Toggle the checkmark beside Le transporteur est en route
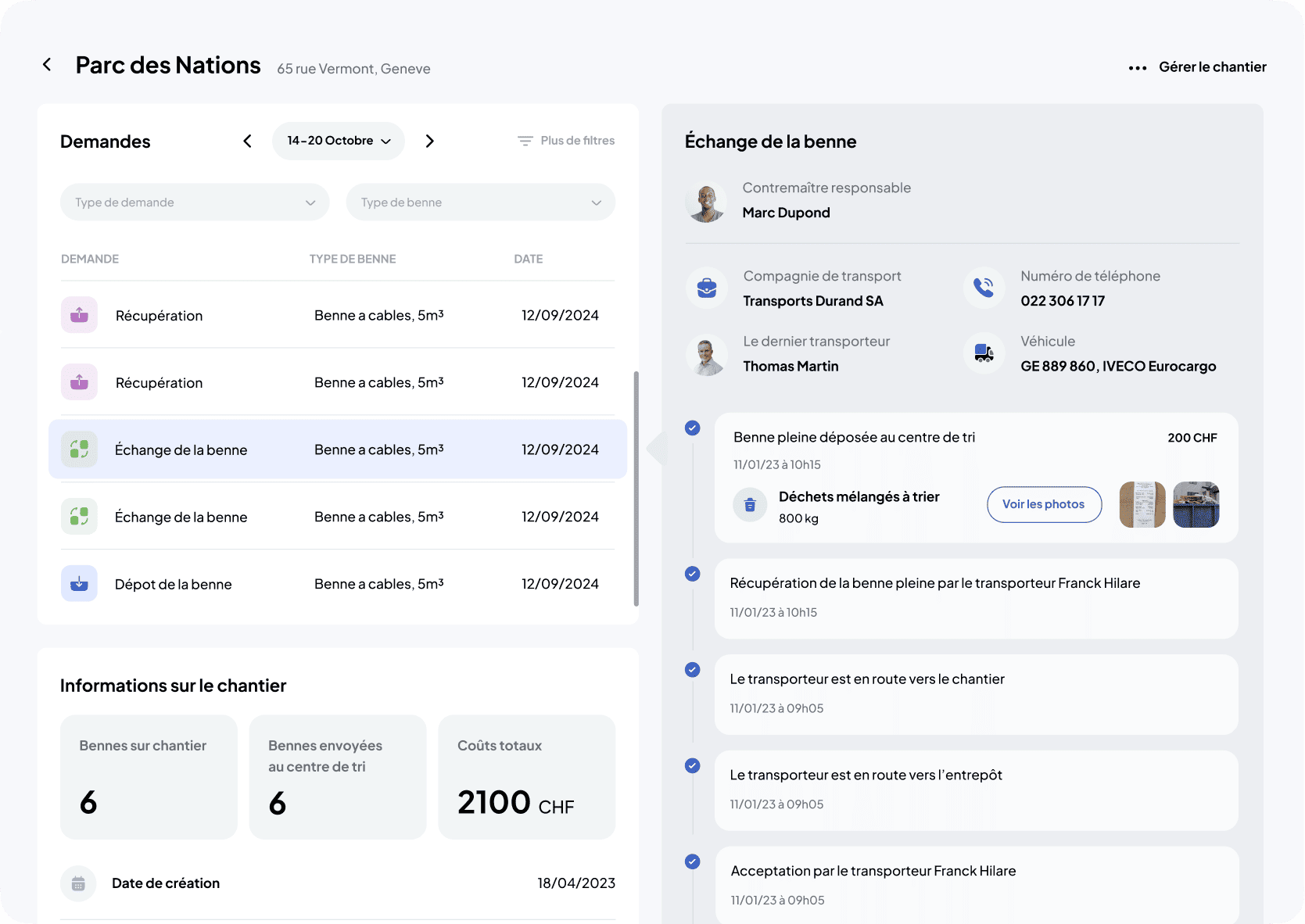The image size is (1305, 924). pyautogui.click(x=692, y=670)
